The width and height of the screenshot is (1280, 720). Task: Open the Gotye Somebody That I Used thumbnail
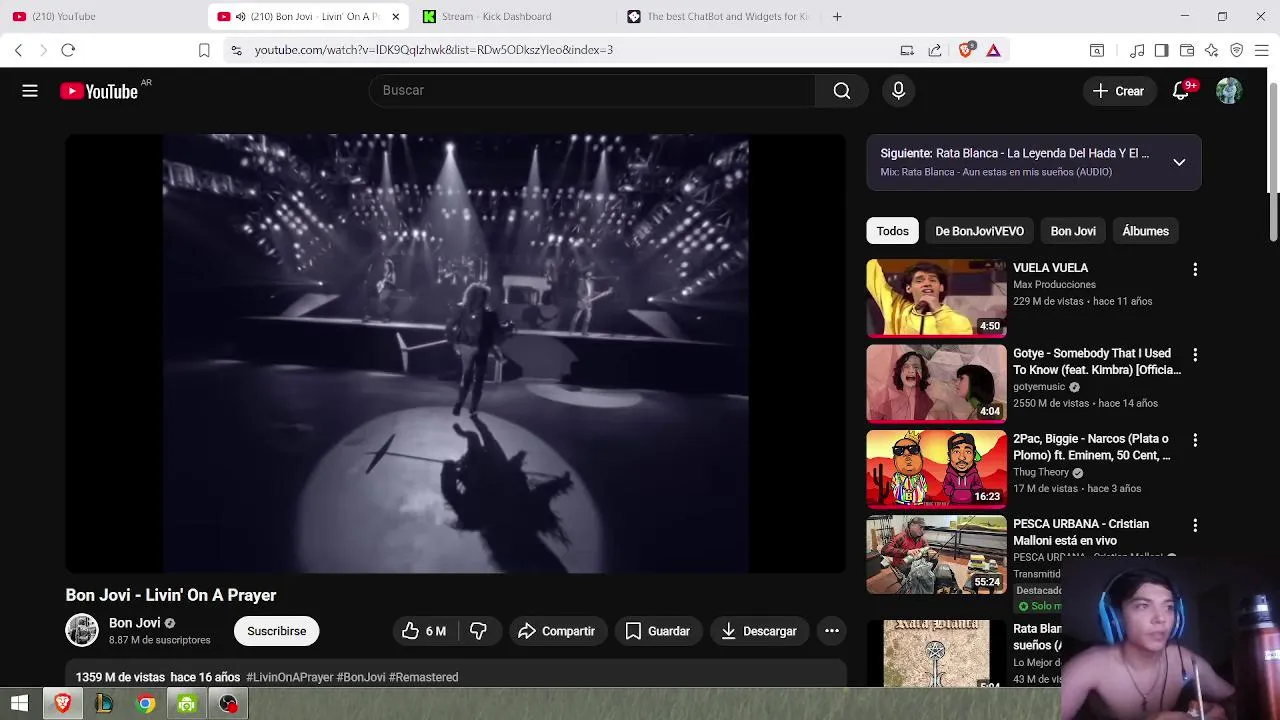point(936,383)
